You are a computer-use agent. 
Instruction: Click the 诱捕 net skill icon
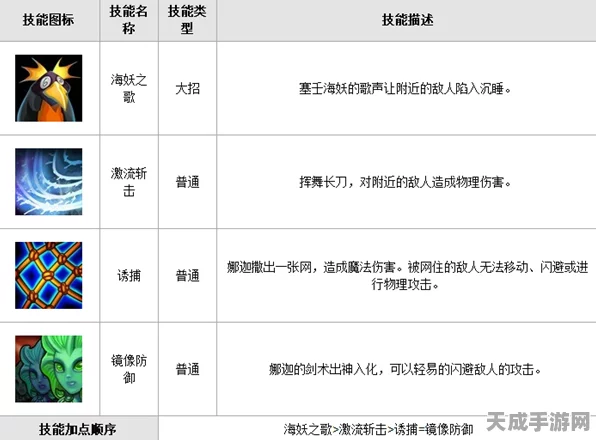click(49, 275)
